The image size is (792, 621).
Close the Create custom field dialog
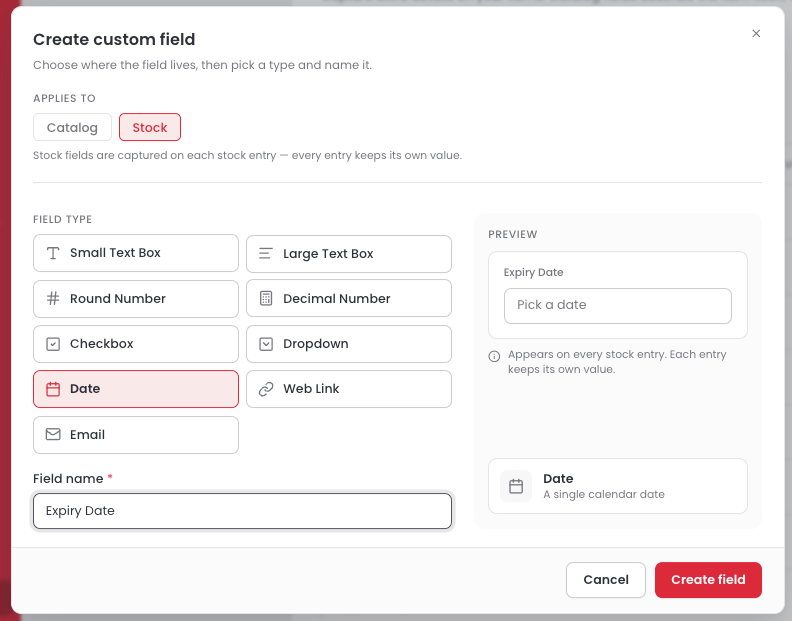pyautogui.click(x=756, y=33)
